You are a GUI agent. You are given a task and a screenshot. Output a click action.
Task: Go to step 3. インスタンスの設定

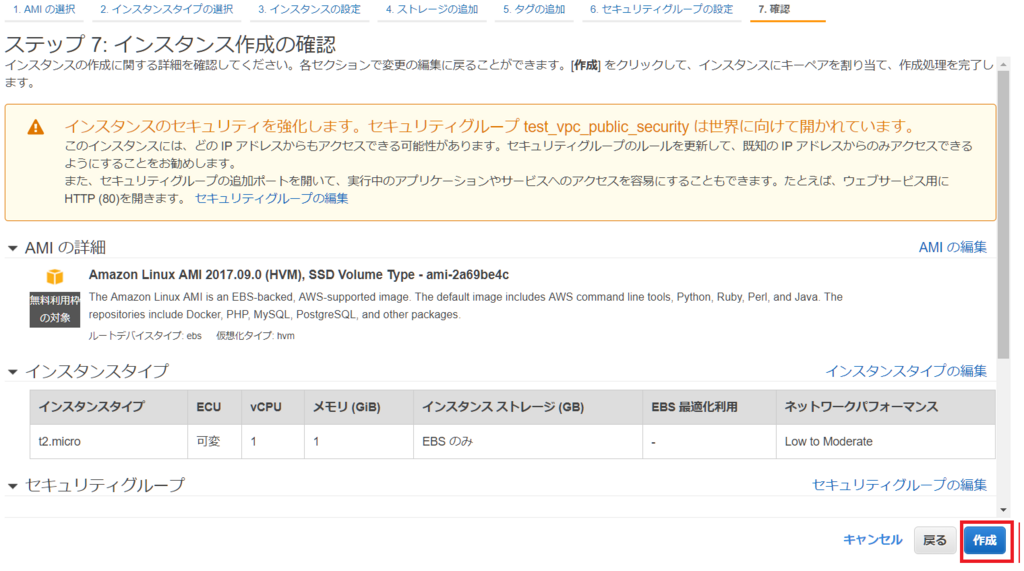(309, 10)
